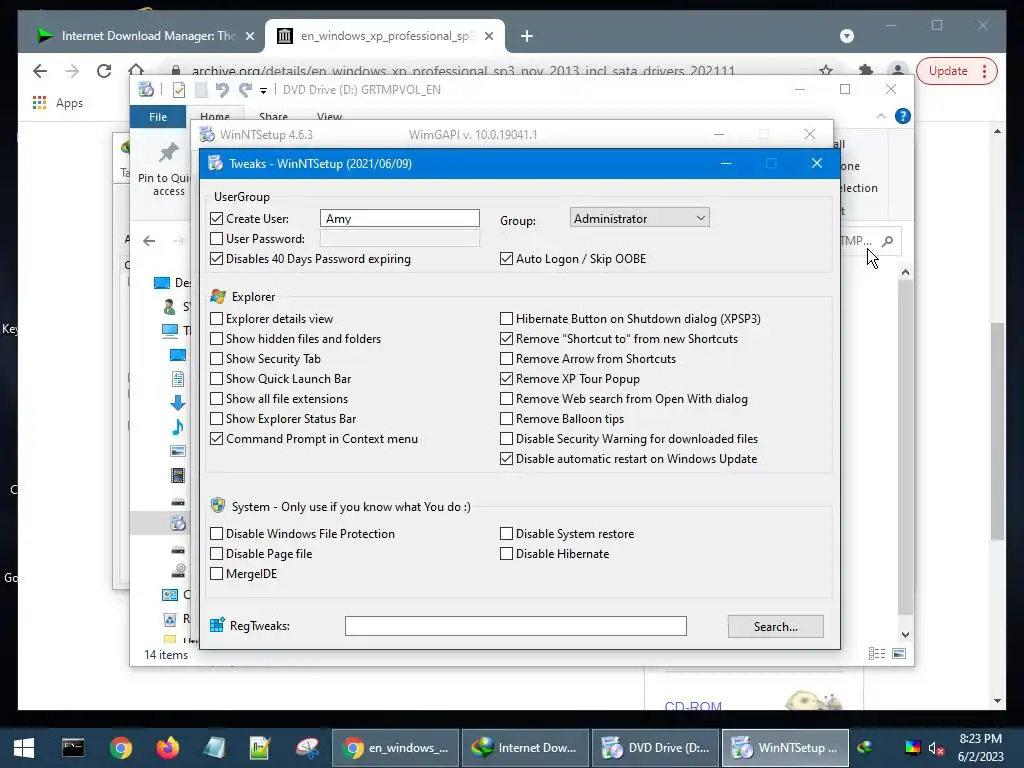Click Explorer Back arrow in DVD Drive window

[x=149, y=241]
